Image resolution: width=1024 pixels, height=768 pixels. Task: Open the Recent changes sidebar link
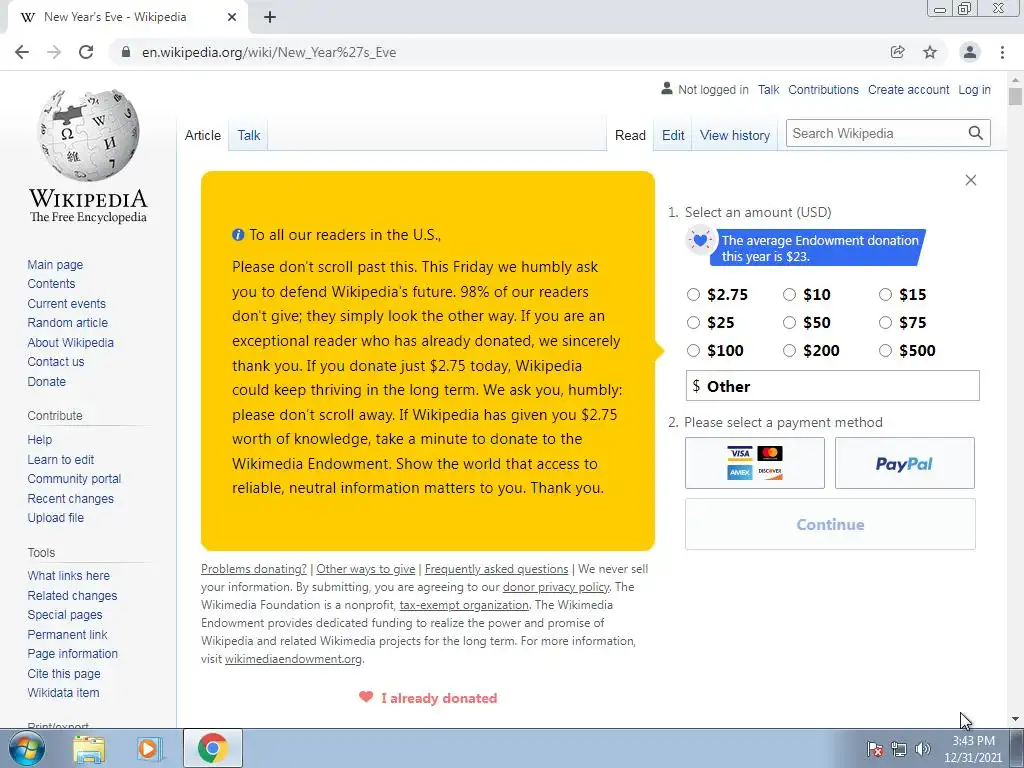pos(71,498)
